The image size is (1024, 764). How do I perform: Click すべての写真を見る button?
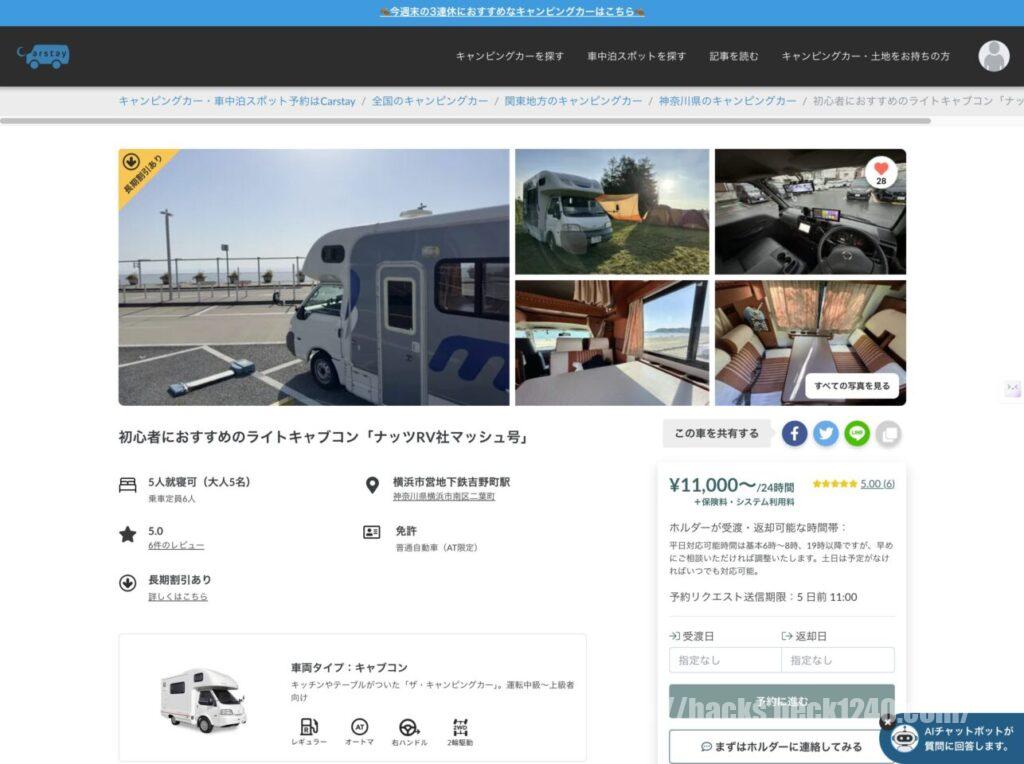852,386
